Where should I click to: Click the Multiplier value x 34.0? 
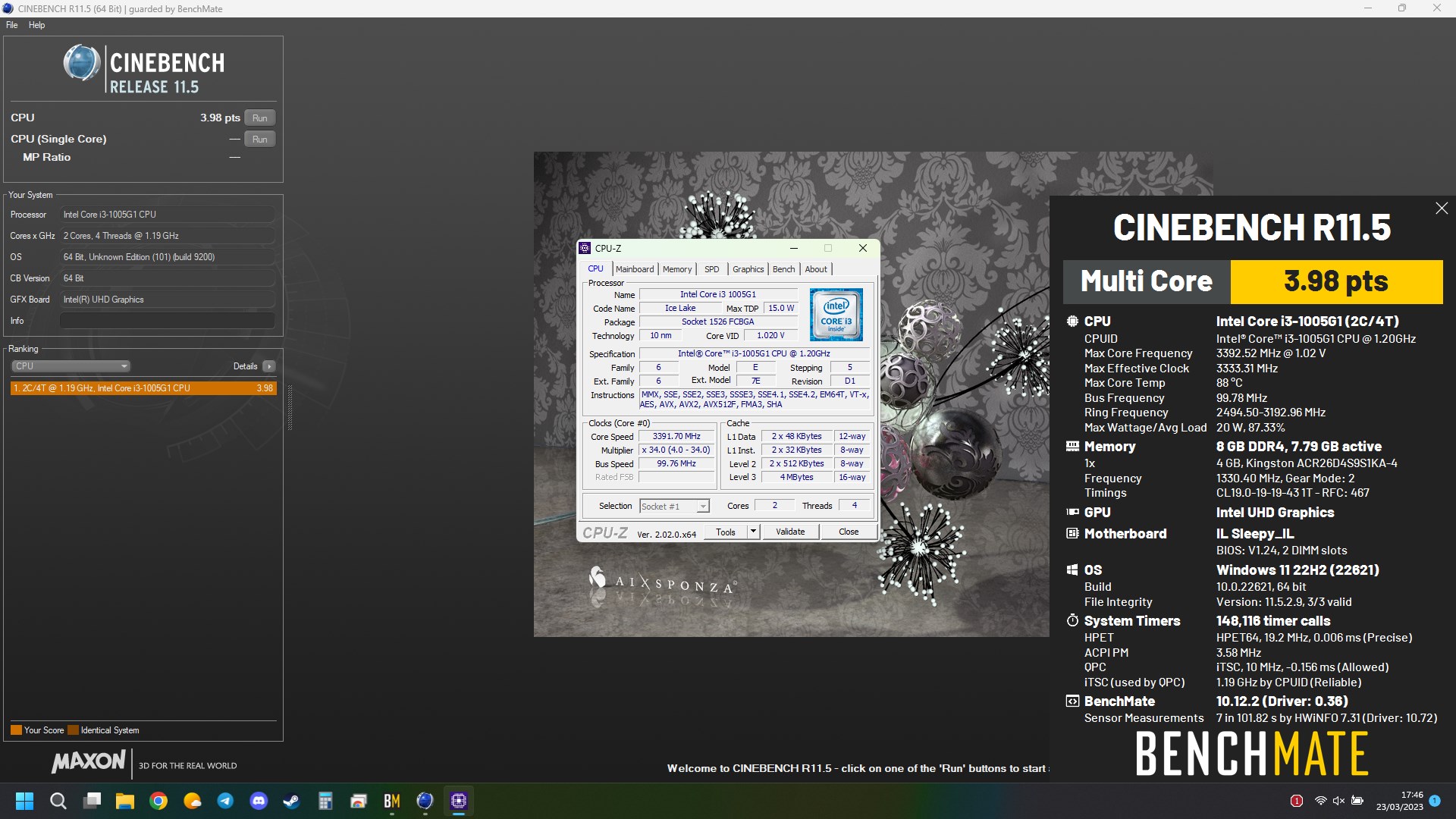coord(676,450)
